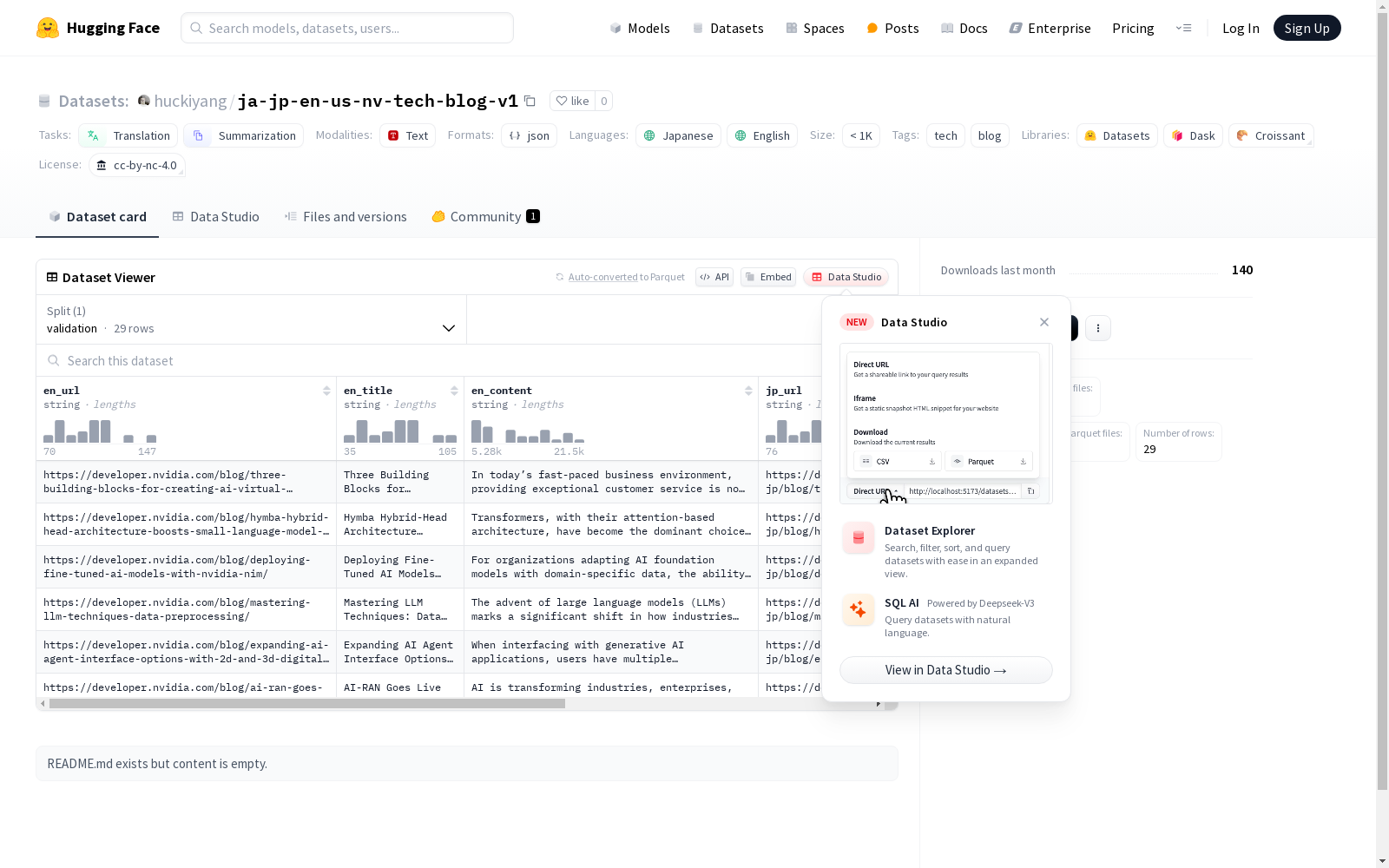The image size is (1389, 868).
Task: Click the Mastering LLM Techniques title cell
Action: (x=400, y=609)
